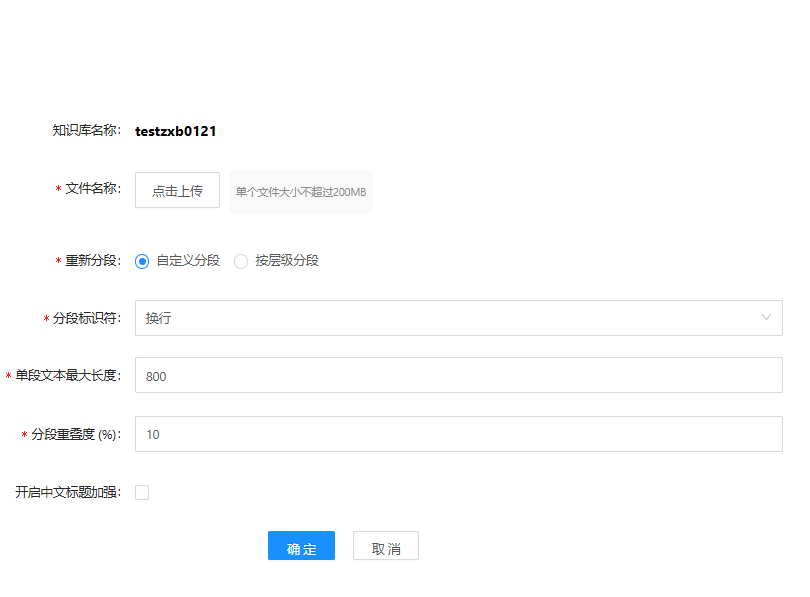Viewport: 810px width, 597px height.
Task: Click the 重新分段 field label
Action: click(x=92, y=261)
